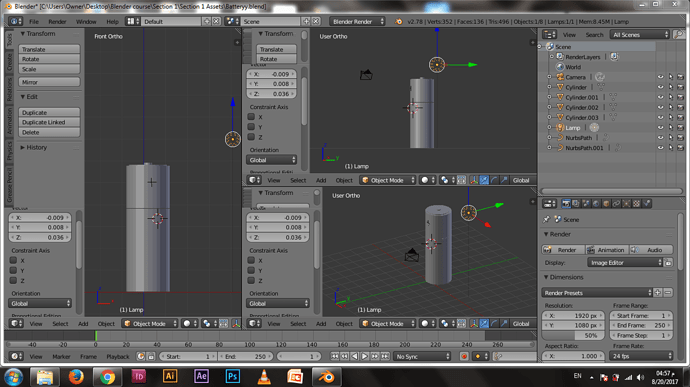690x387 pixels.
Task: Open the Render Presets dropdown
Action: click(597, 293)
